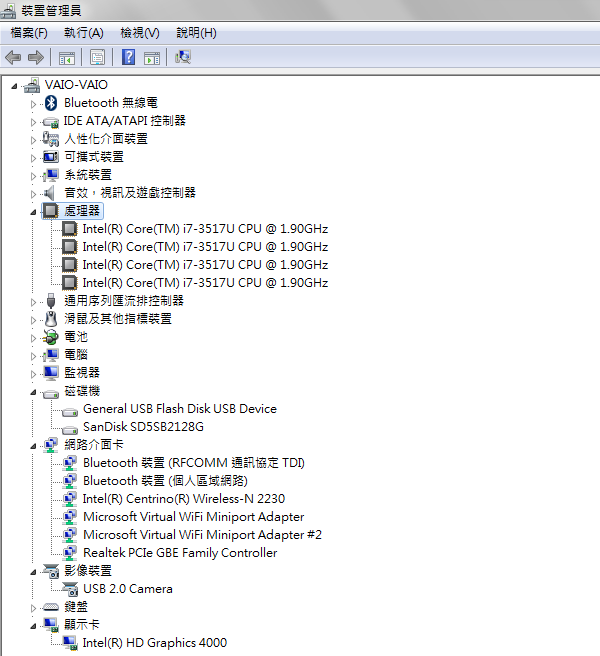Select Bluetooth 裝置 (RFCOMM 通訊協定 TDI)

coord(194,463)
